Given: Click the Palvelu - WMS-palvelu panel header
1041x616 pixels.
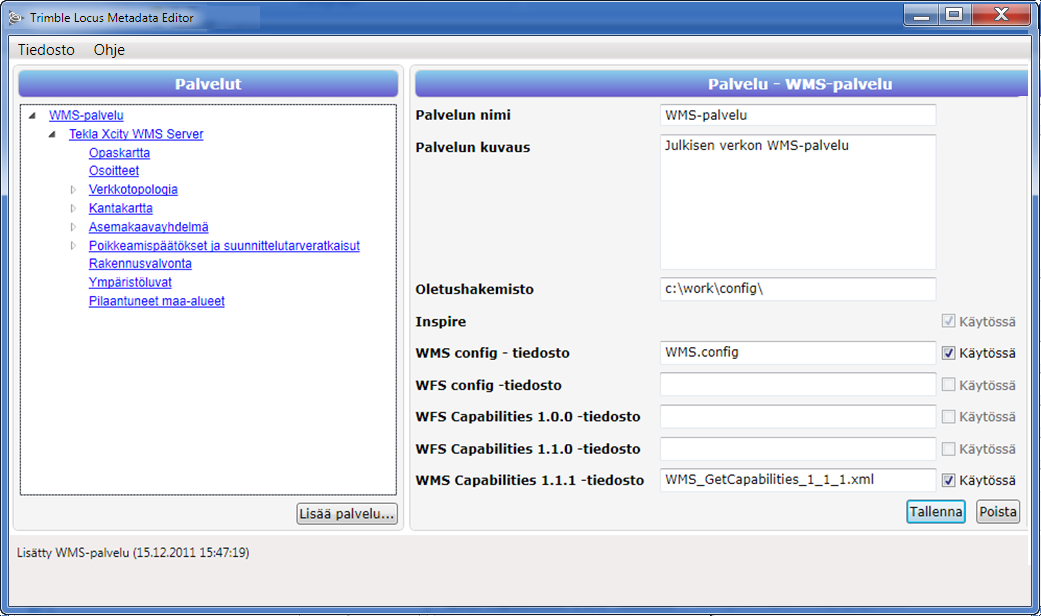Looking at the screenshot, I should tap(722, 84).
